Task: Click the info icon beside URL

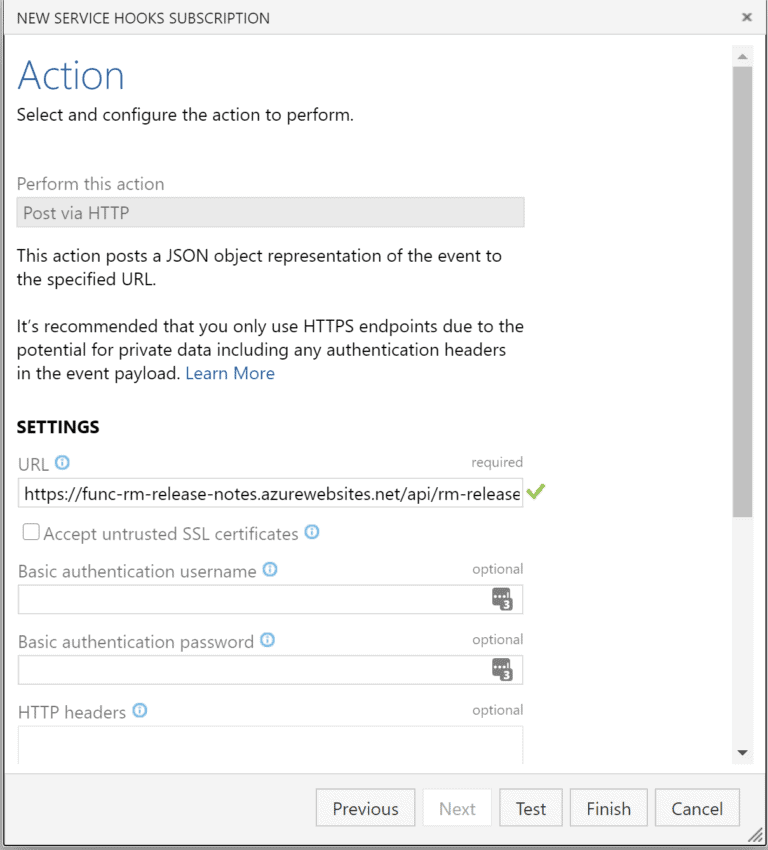Action: click(60, 463)
